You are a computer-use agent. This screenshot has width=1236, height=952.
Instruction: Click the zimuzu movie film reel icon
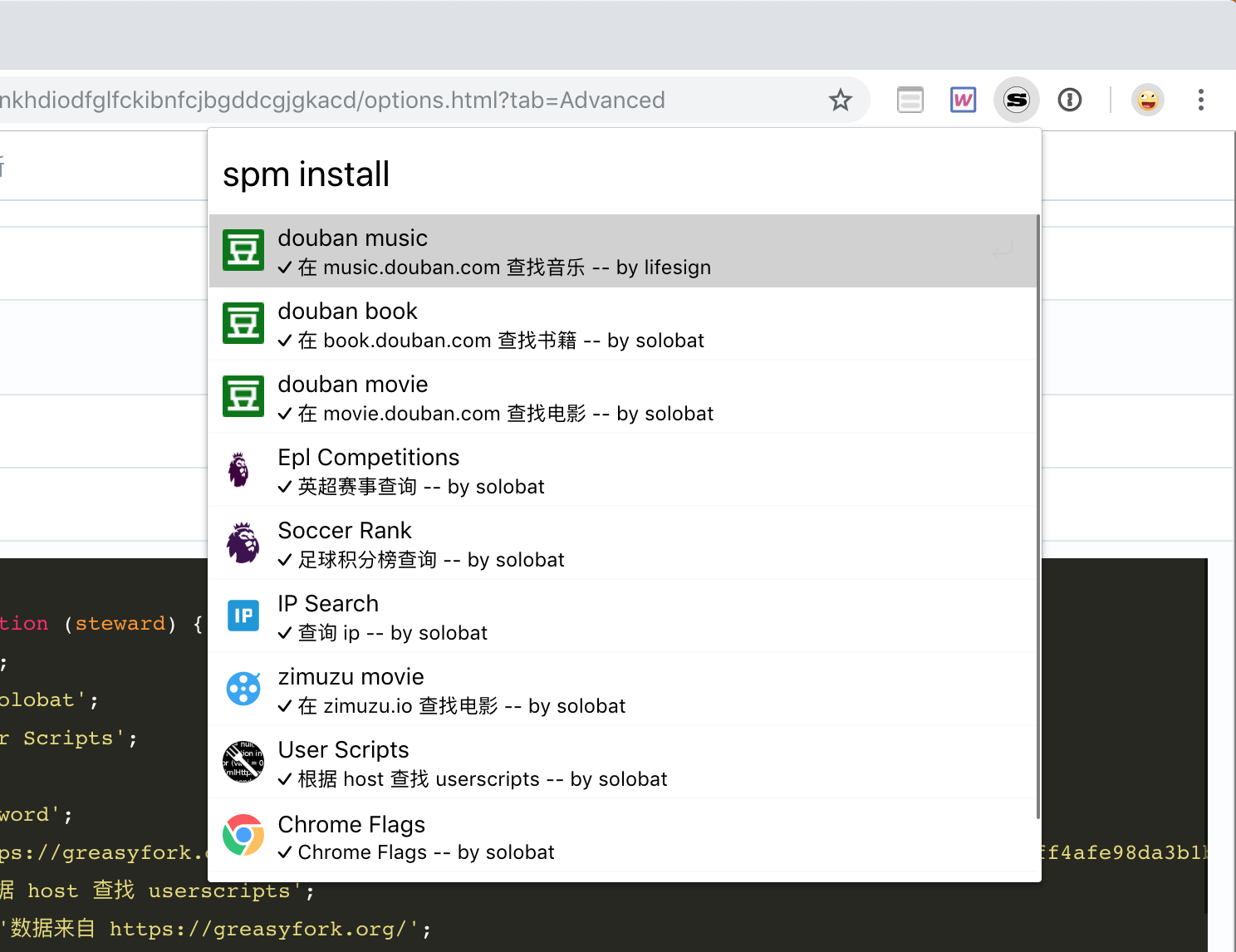[243, 689]
